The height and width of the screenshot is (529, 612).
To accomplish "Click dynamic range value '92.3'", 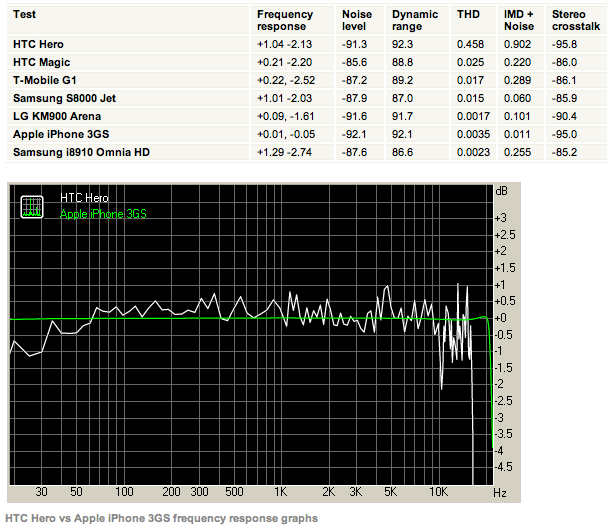I will click(402, 44).
